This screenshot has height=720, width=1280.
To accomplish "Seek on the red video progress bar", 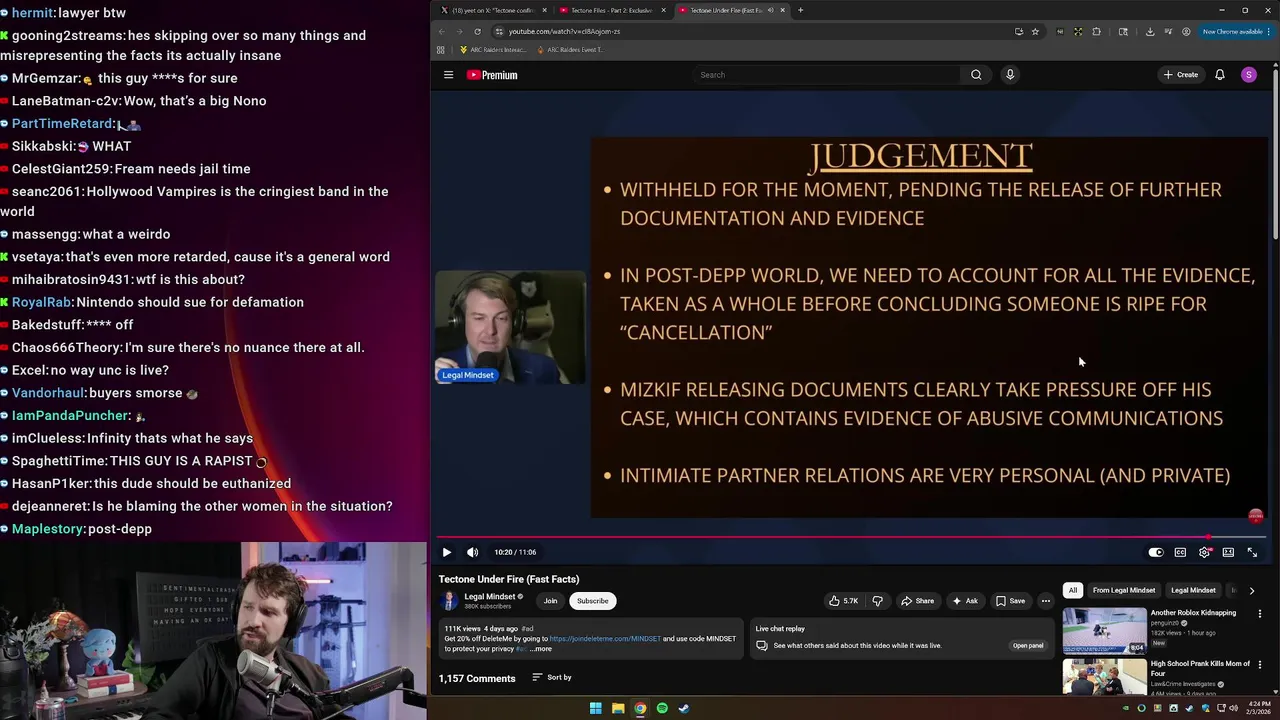I will click(852, 537).
